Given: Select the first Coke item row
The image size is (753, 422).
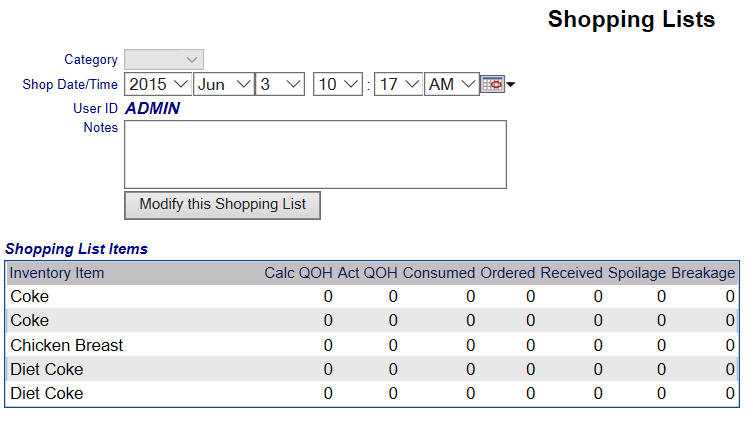Looking at the screenshot, I should coord(372,296).
